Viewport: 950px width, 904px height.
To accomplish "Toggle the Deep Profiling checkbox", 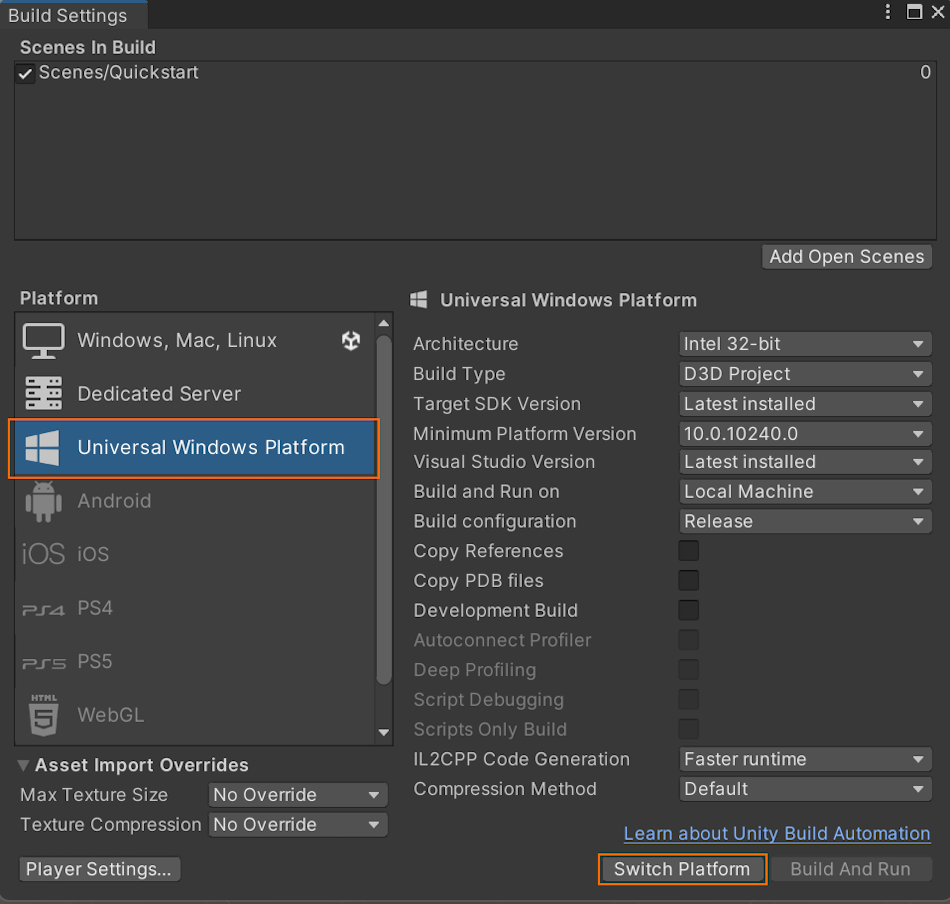I will (x=688, y=670).
